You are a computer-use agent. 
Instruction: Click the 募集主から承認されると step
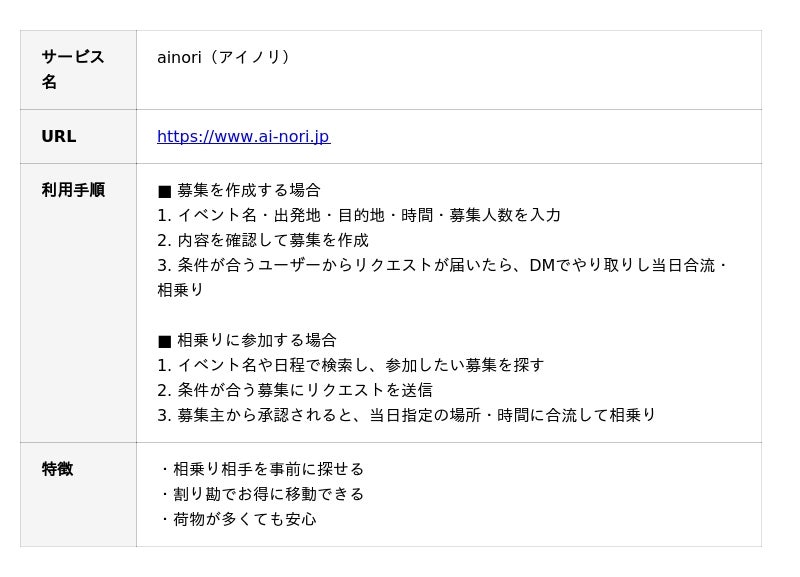pos(406,415)
